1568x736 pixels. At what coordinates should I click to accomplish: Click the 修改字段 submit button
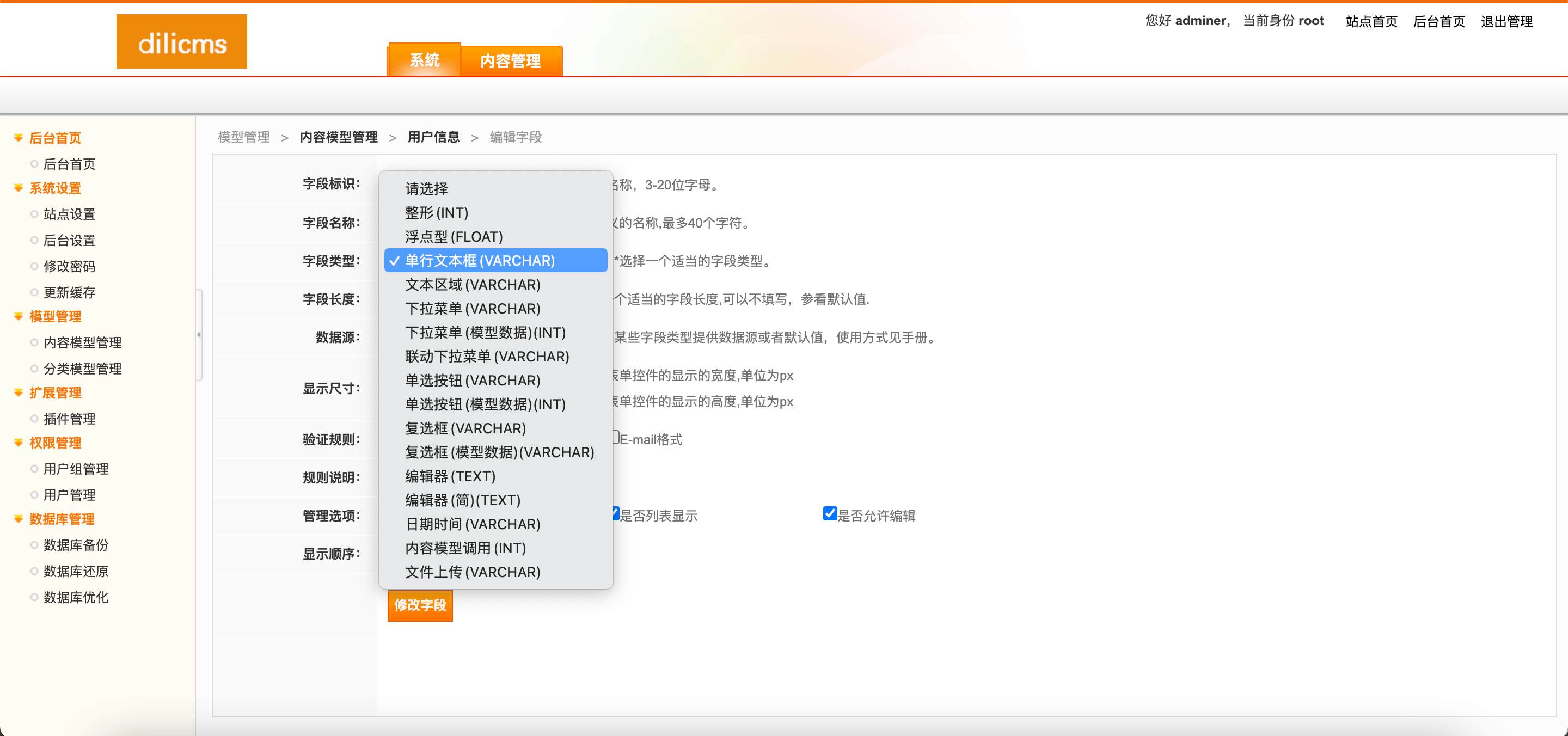[x=420, y=605]
